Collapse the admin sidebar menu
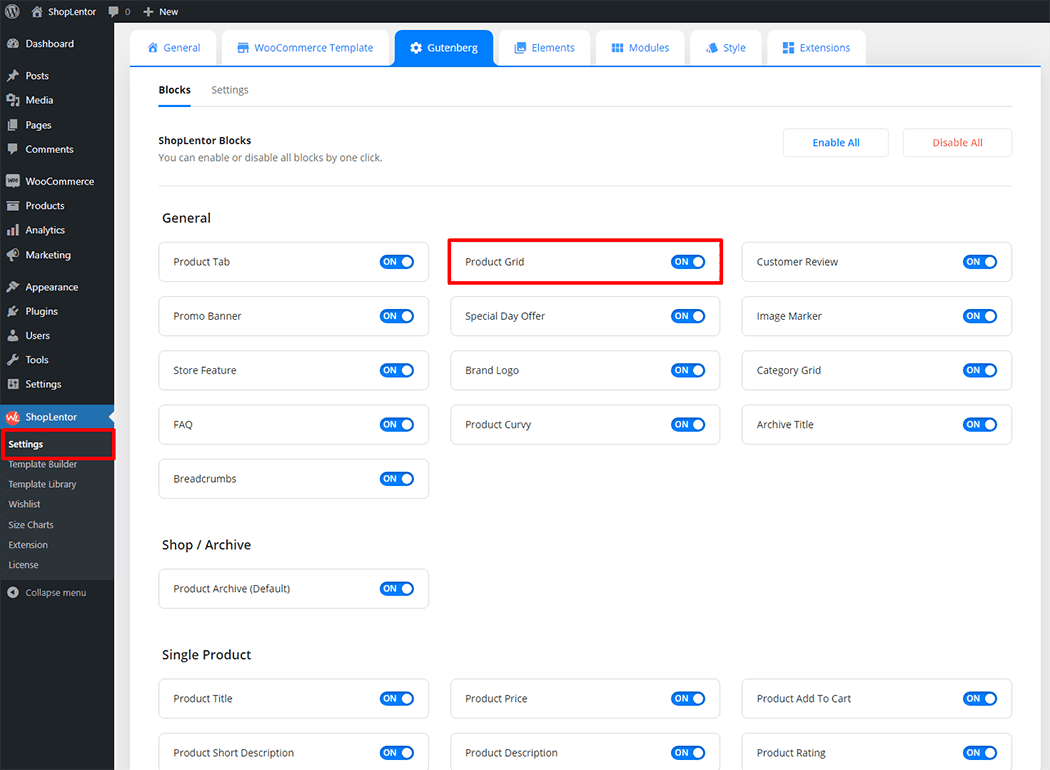The width and height of the screenshot is (1050, 770). 47,592
